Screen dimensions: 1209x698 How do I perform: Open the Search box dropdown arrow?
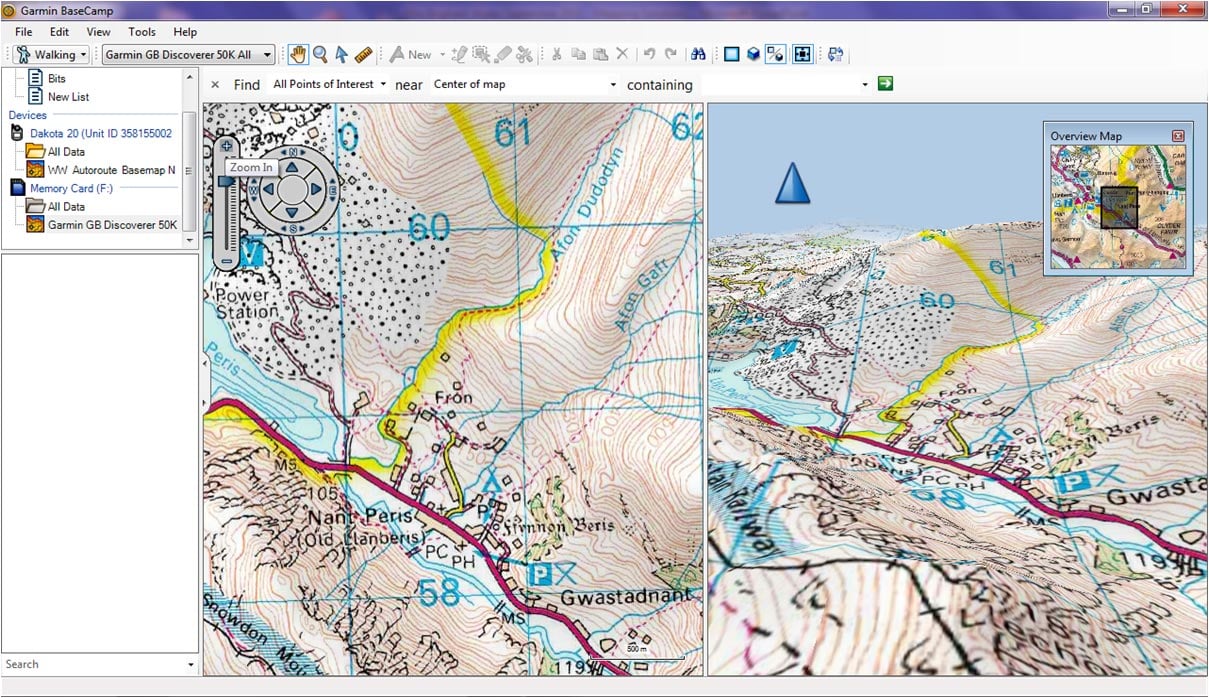pos(191,664)
